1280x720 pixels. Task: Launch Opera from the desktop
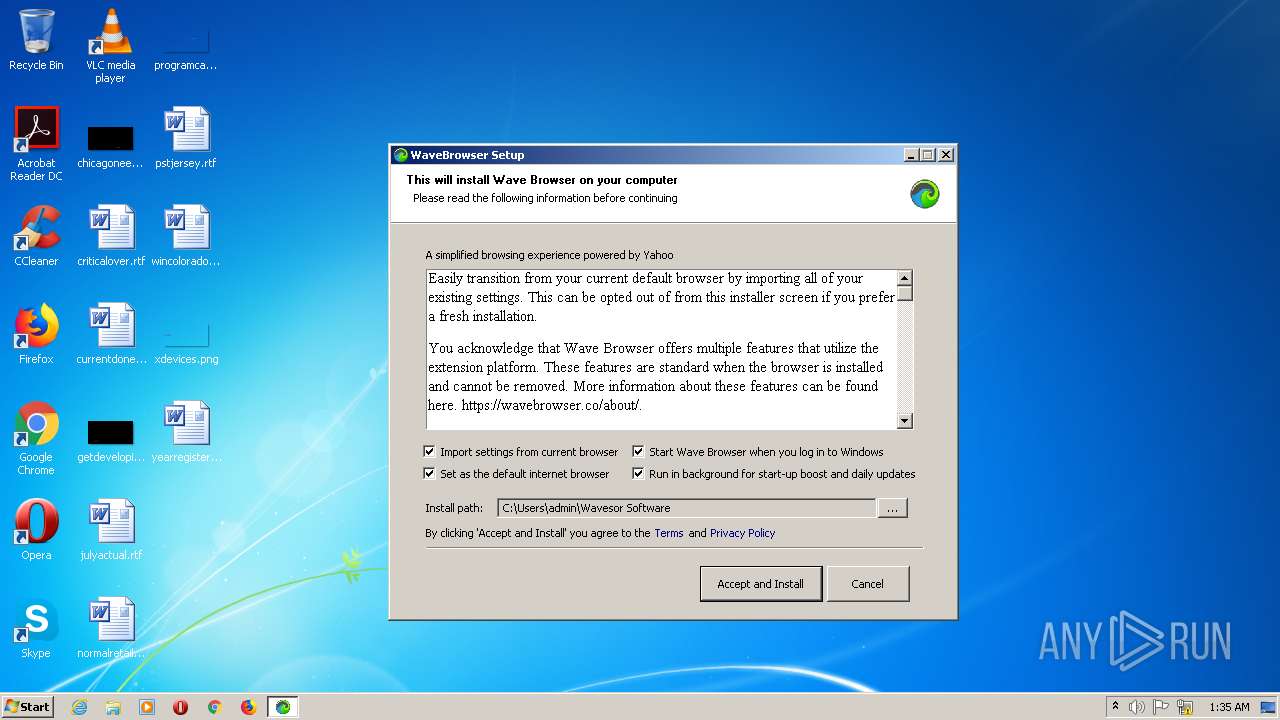coord(36,530)
